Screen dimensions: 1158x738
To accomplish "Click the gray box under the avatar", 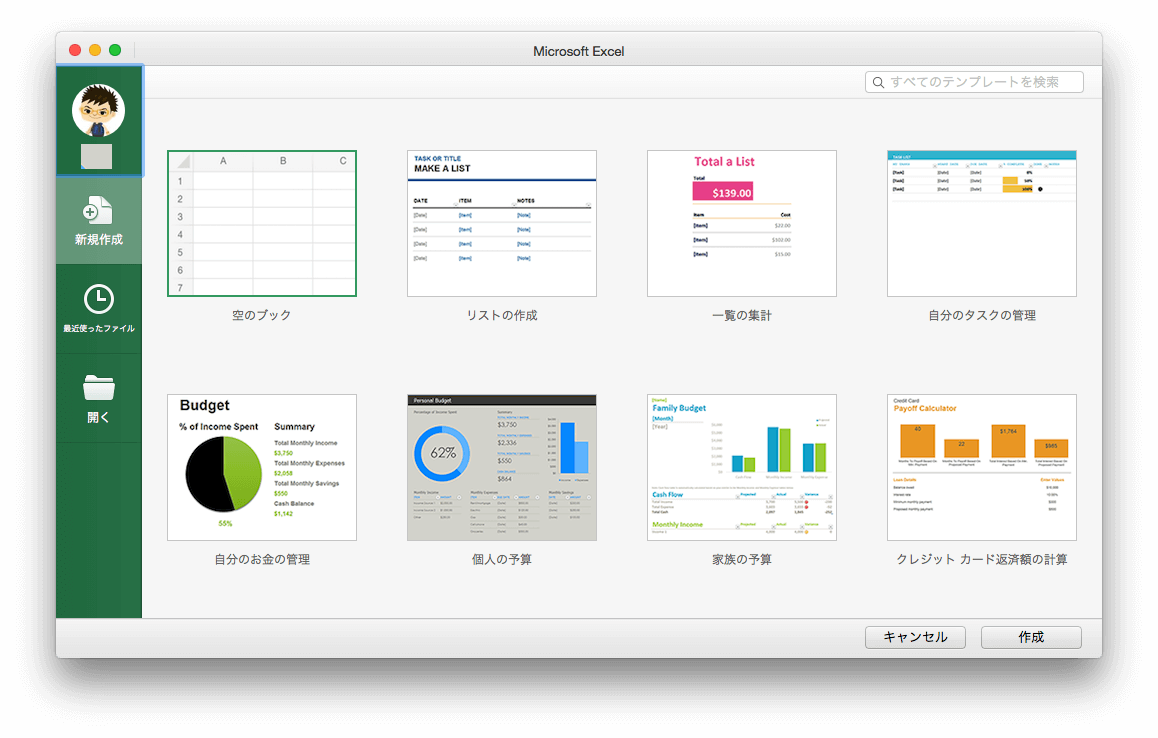I will tap(96, 157).
